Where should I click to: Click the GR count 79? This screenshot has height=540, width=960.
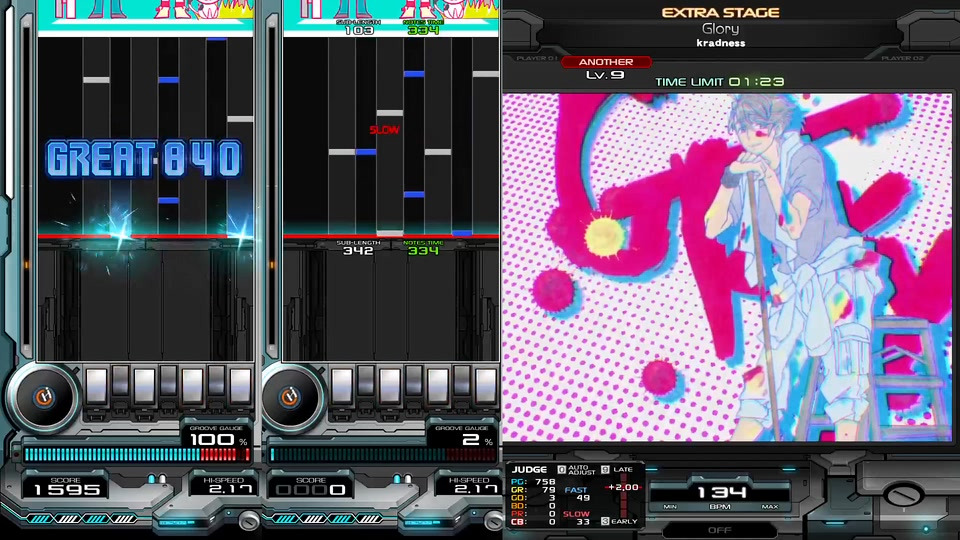[x=549, y=490]
